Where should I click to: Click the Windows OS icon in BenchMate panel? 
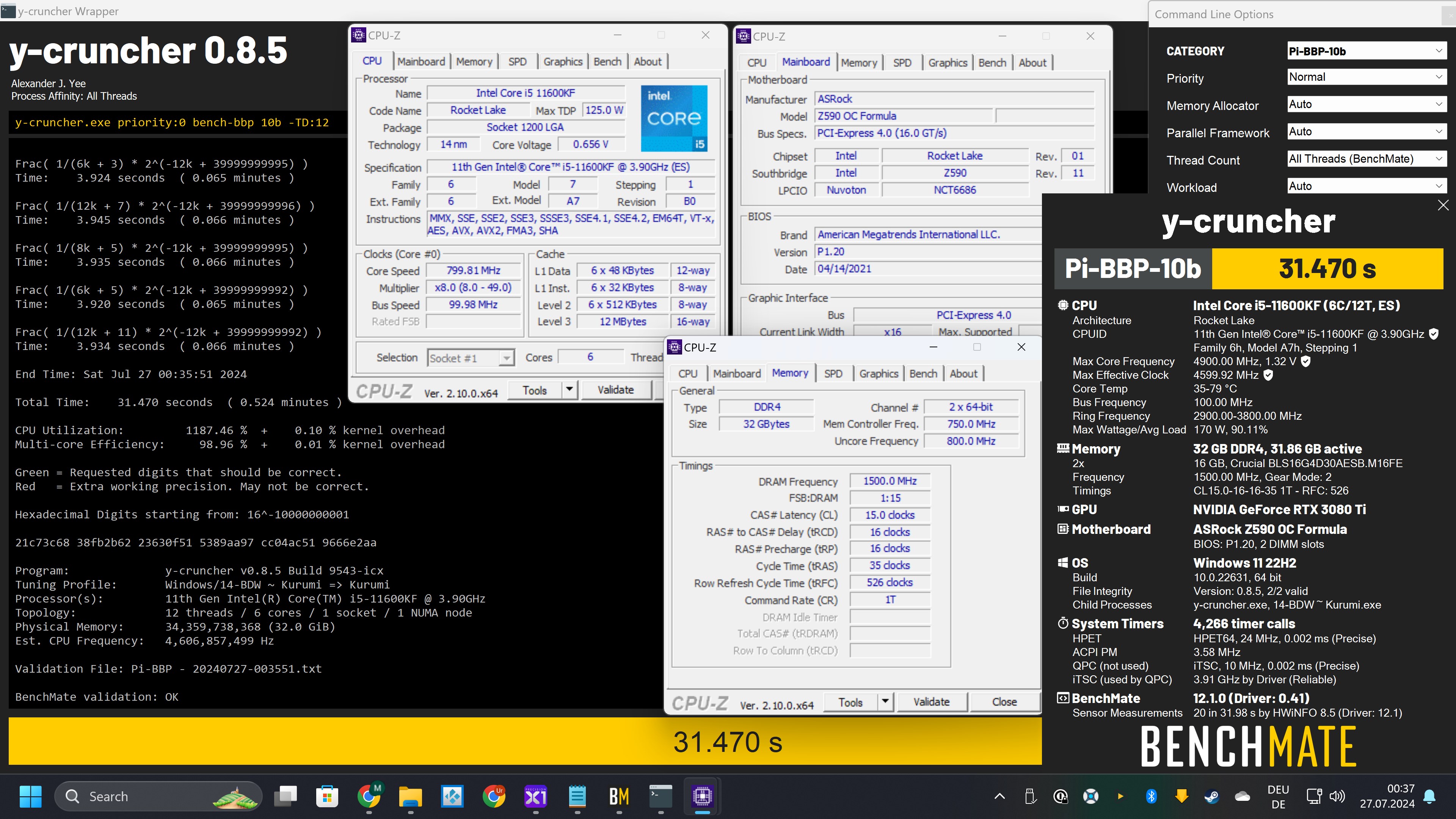pos(1062,562)
